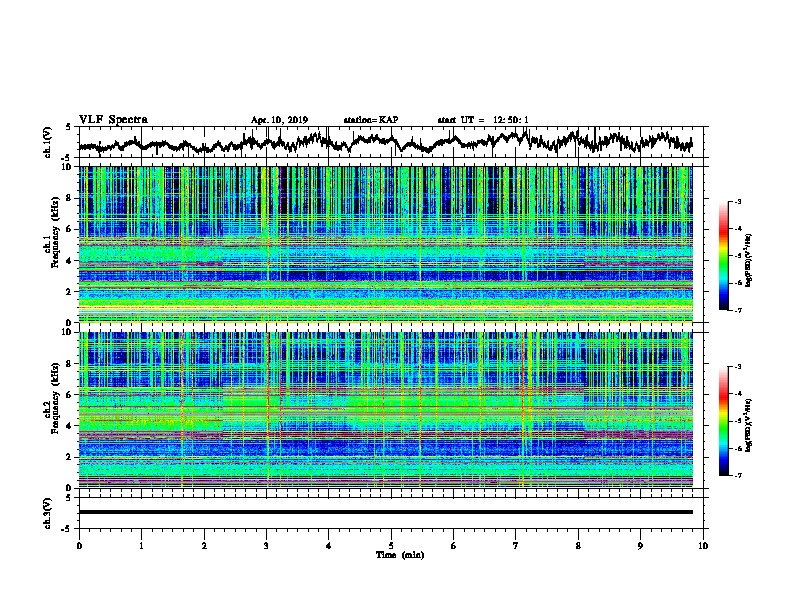The width and height of the screenshot is (792, 612).
Task: Click time axis tick label "9"
Action: 640,546
